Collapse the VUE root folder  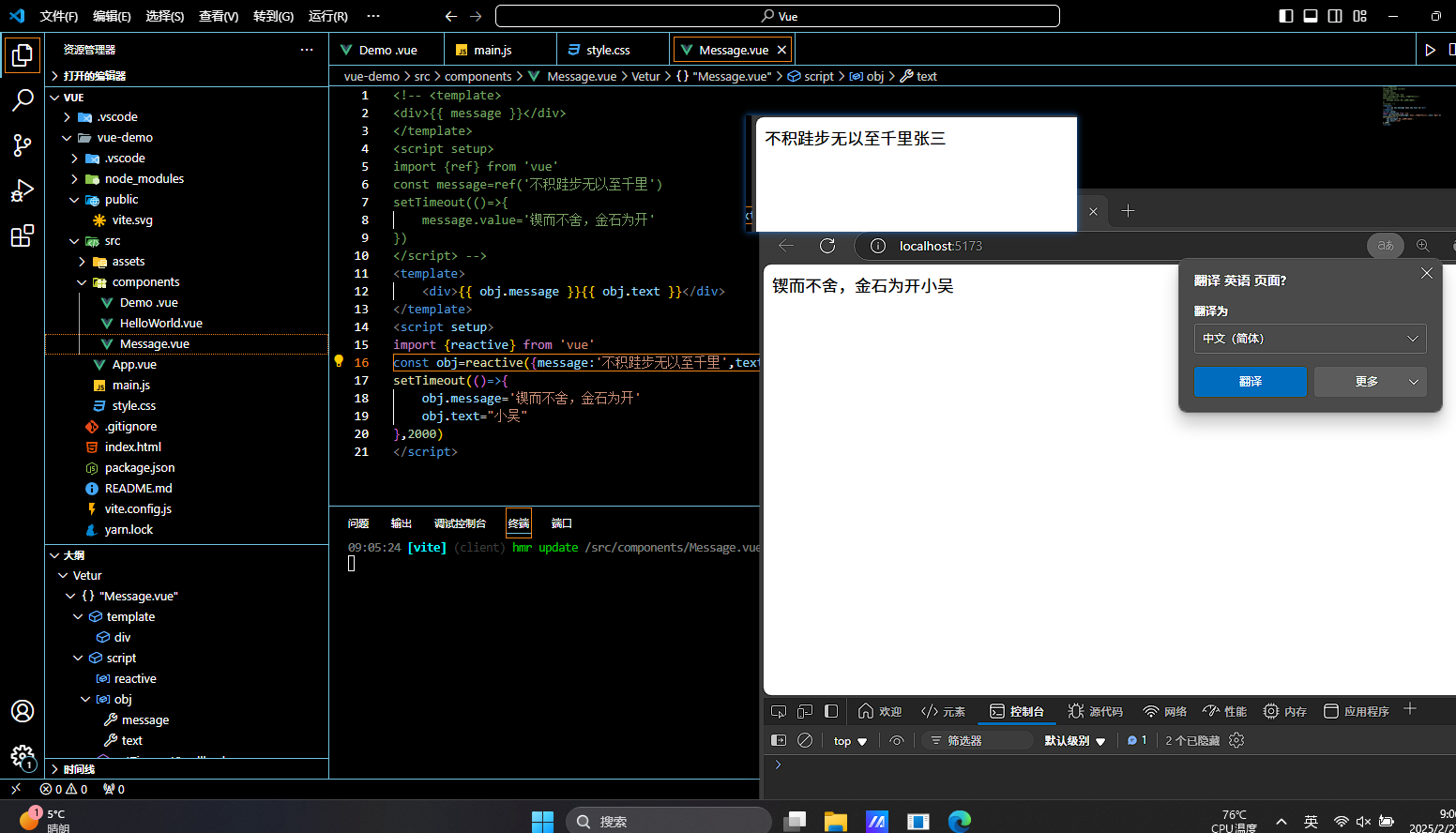point(187,98)
